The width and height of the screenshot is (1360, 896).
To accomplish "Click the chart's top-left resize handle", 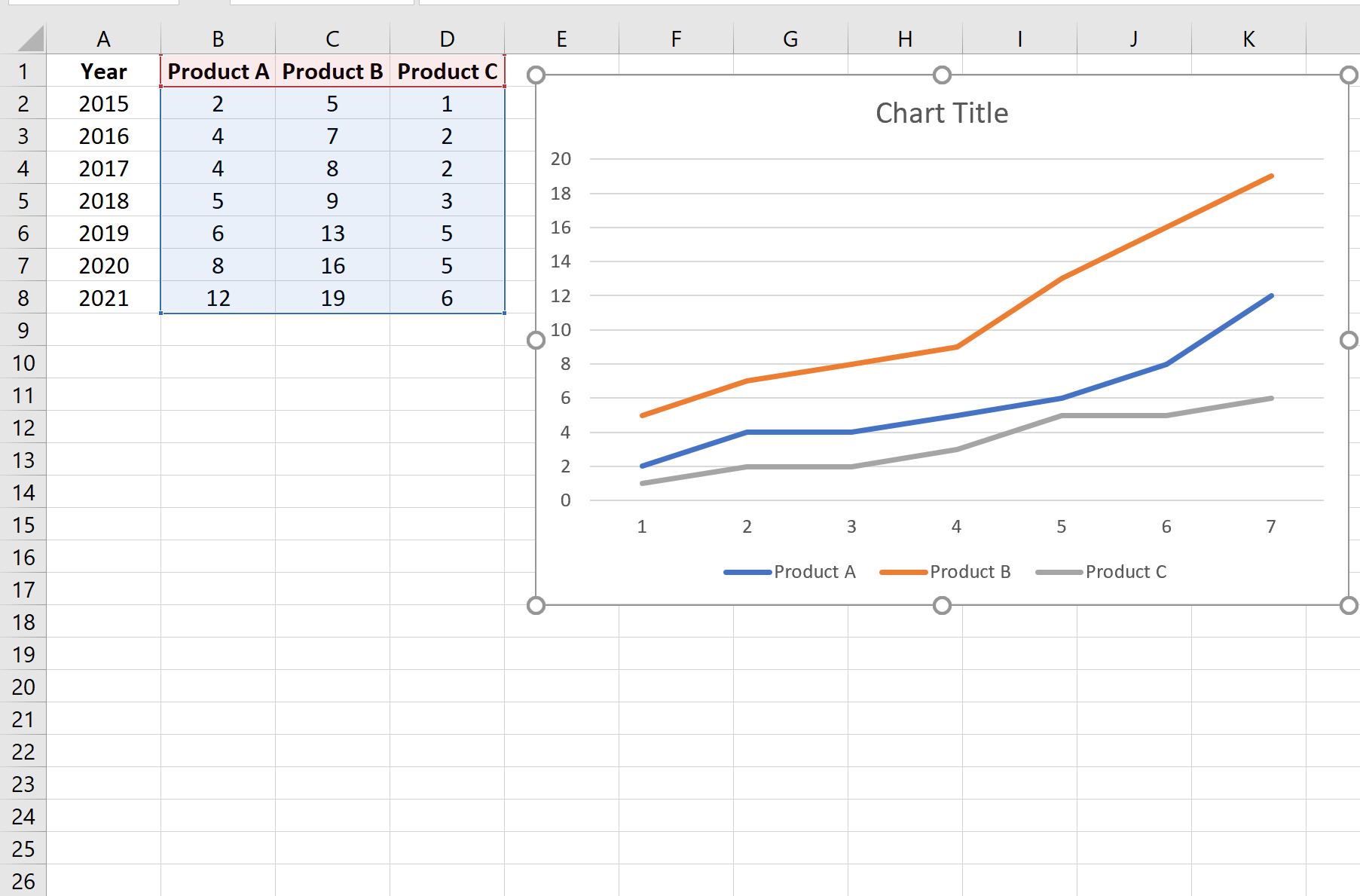I will [536, 75].
